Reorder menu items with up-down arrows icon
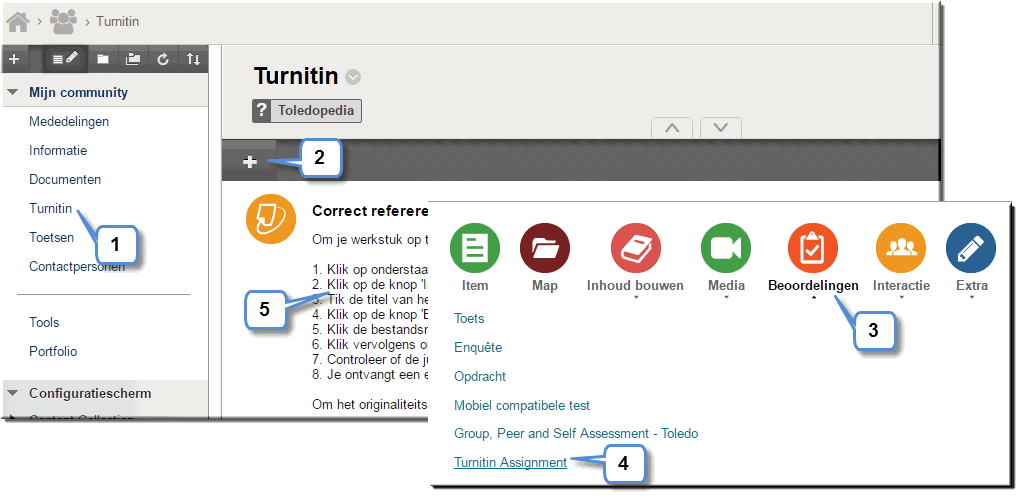 193,59
